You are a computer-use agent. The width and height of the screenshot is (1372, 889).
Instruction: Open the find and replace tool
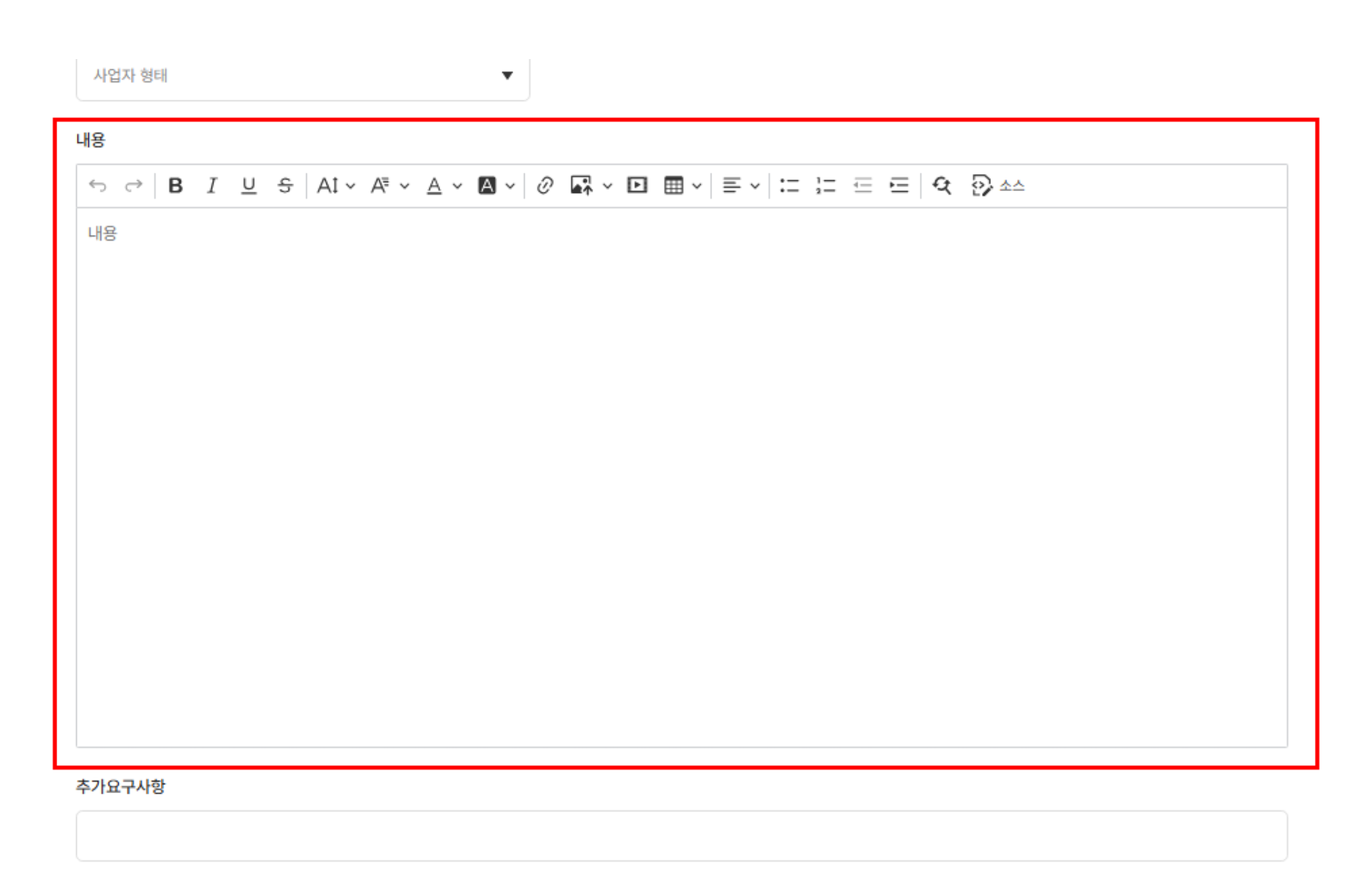point(941,185)
